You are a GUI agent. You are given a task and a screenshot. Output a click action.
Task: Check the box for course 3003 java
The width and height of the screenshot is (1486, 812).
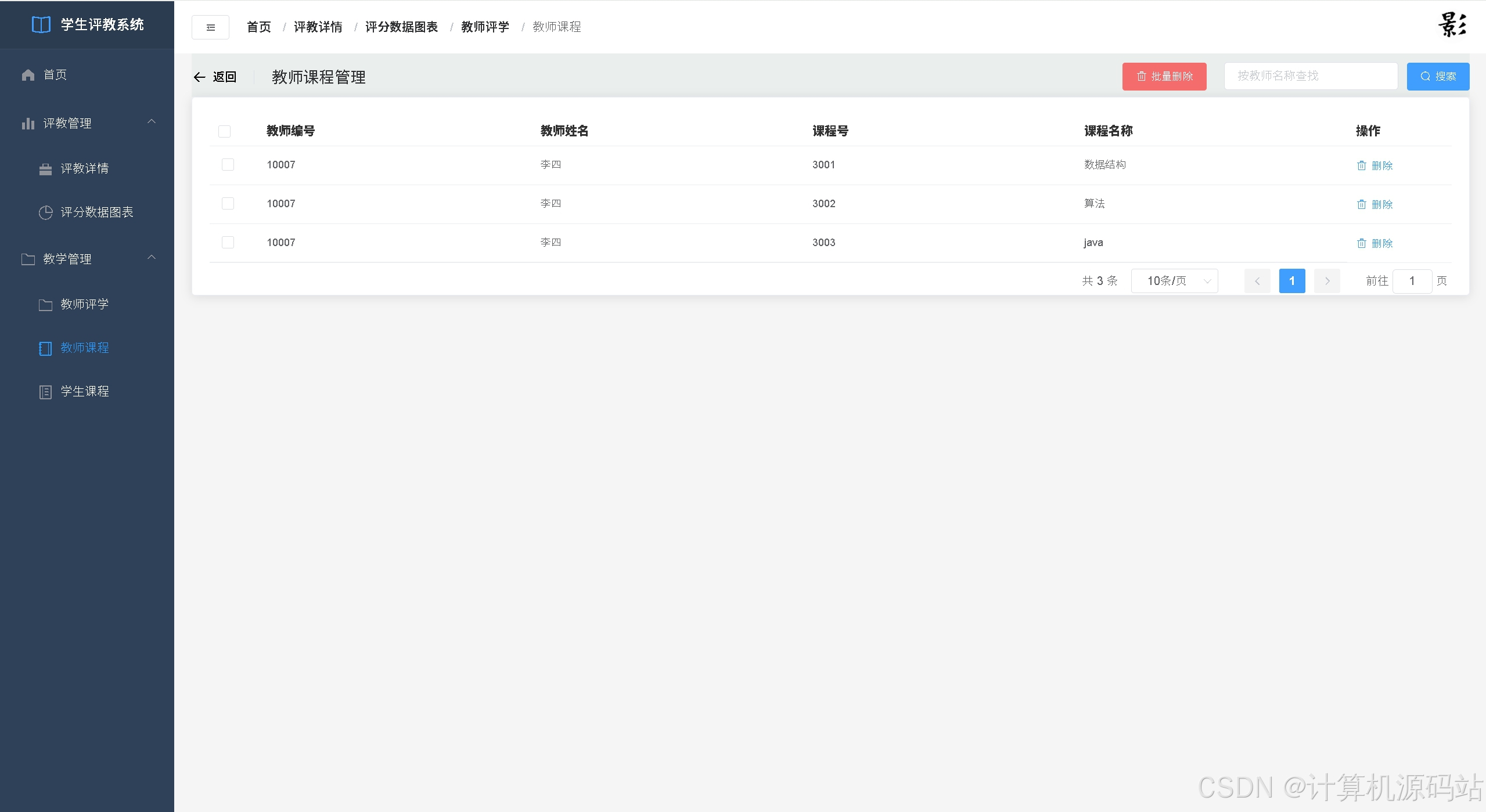tap(228, 243)
